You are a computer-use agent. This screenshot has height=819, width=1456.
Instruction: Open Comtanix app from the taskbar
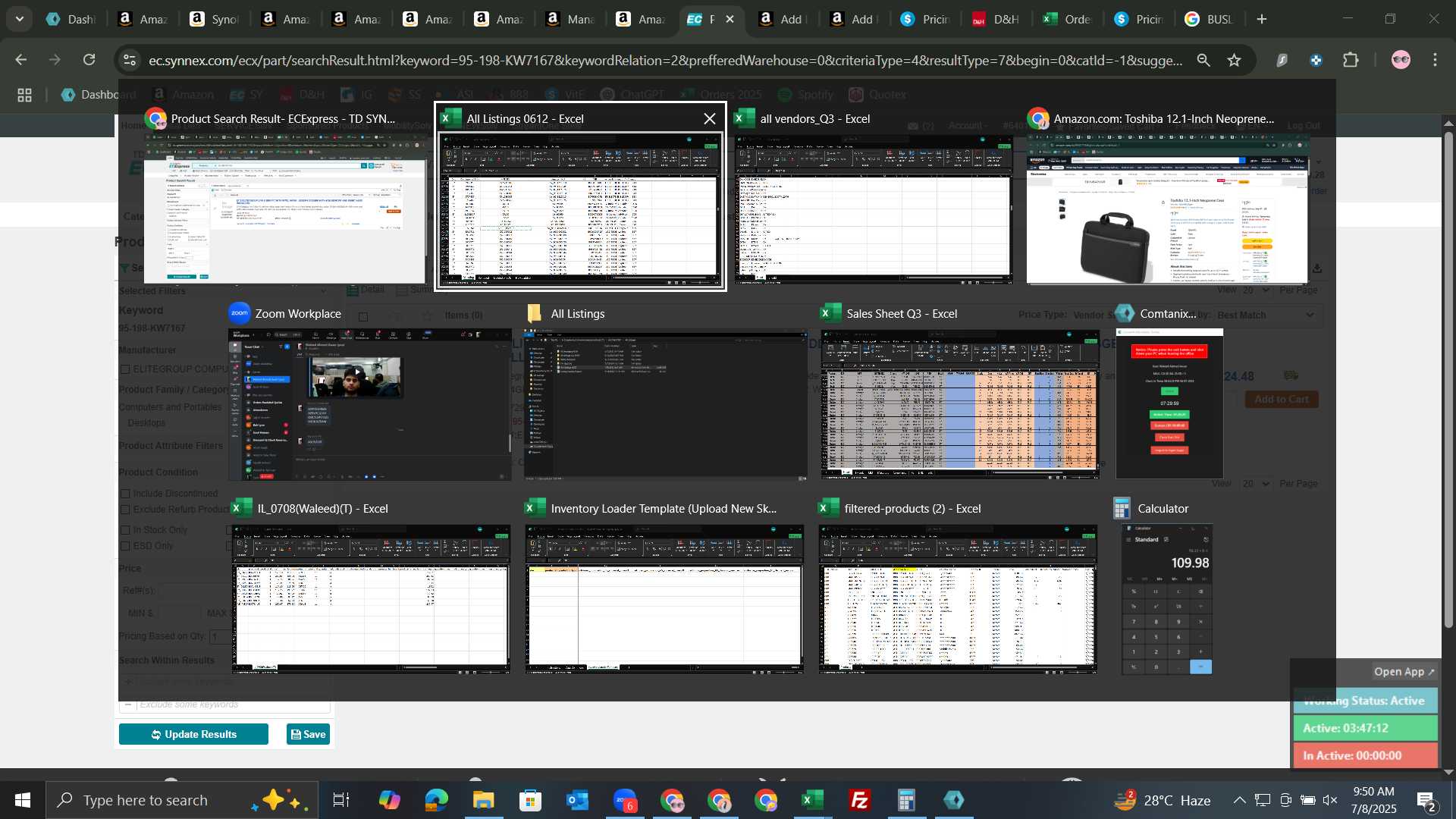point(954,800)
